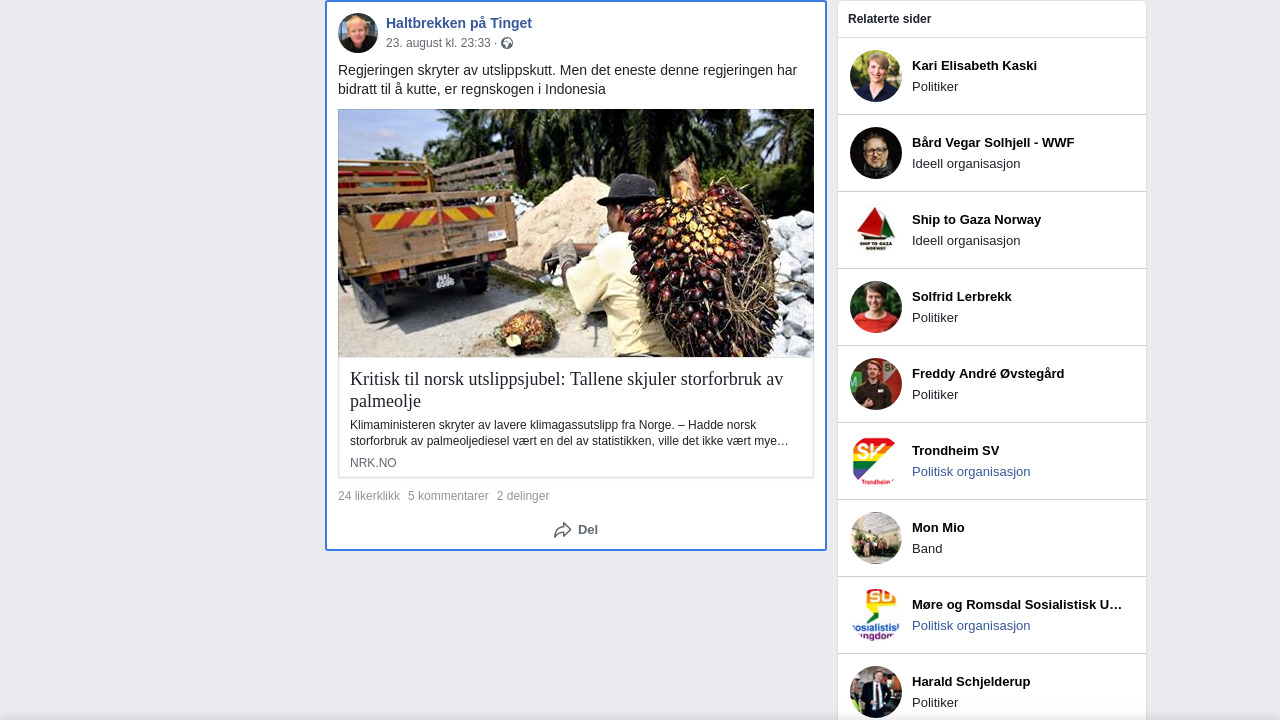Click article description starting Klimaministeren skryter
Screen dimensions: 1280x720
click(569, 433)
